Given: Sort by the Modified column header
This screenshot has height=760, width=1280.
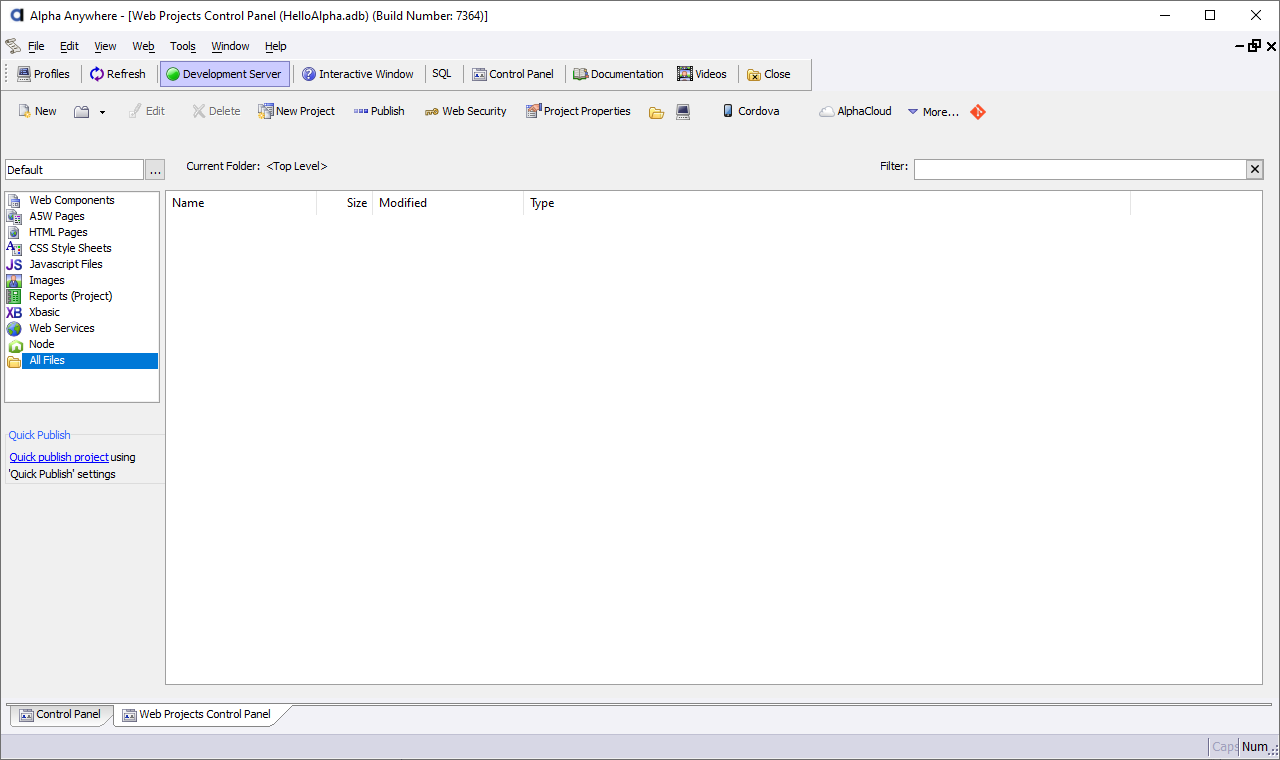Looking at the screenshot, I should (x=448, y=203).
